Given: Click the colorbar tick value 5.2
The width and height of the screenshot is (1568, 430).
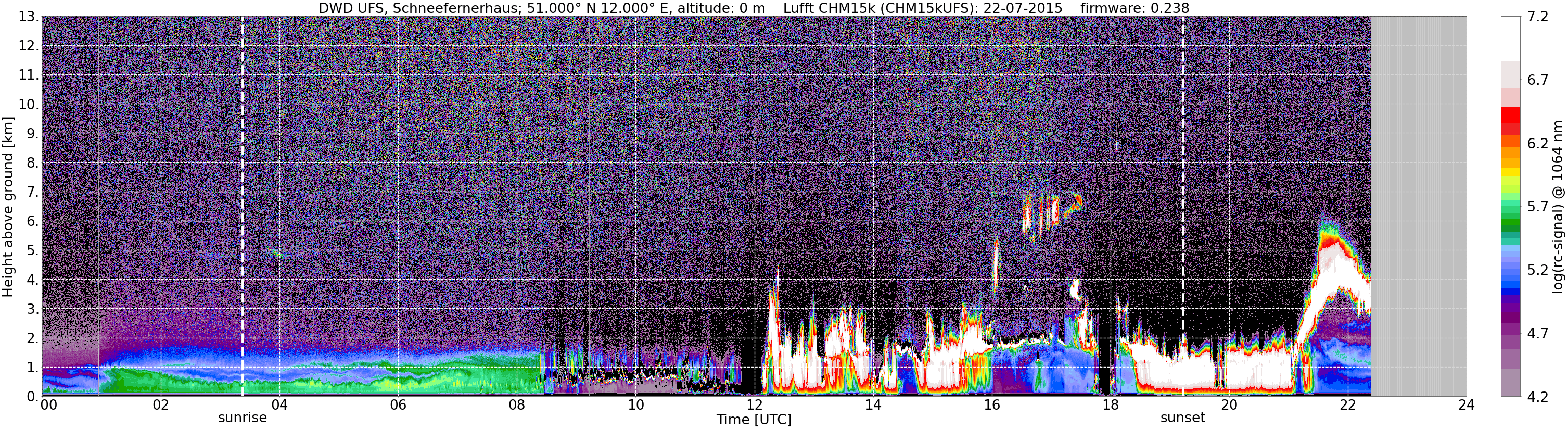Looking at the screenshot, I should click(x=1538, y=270).
